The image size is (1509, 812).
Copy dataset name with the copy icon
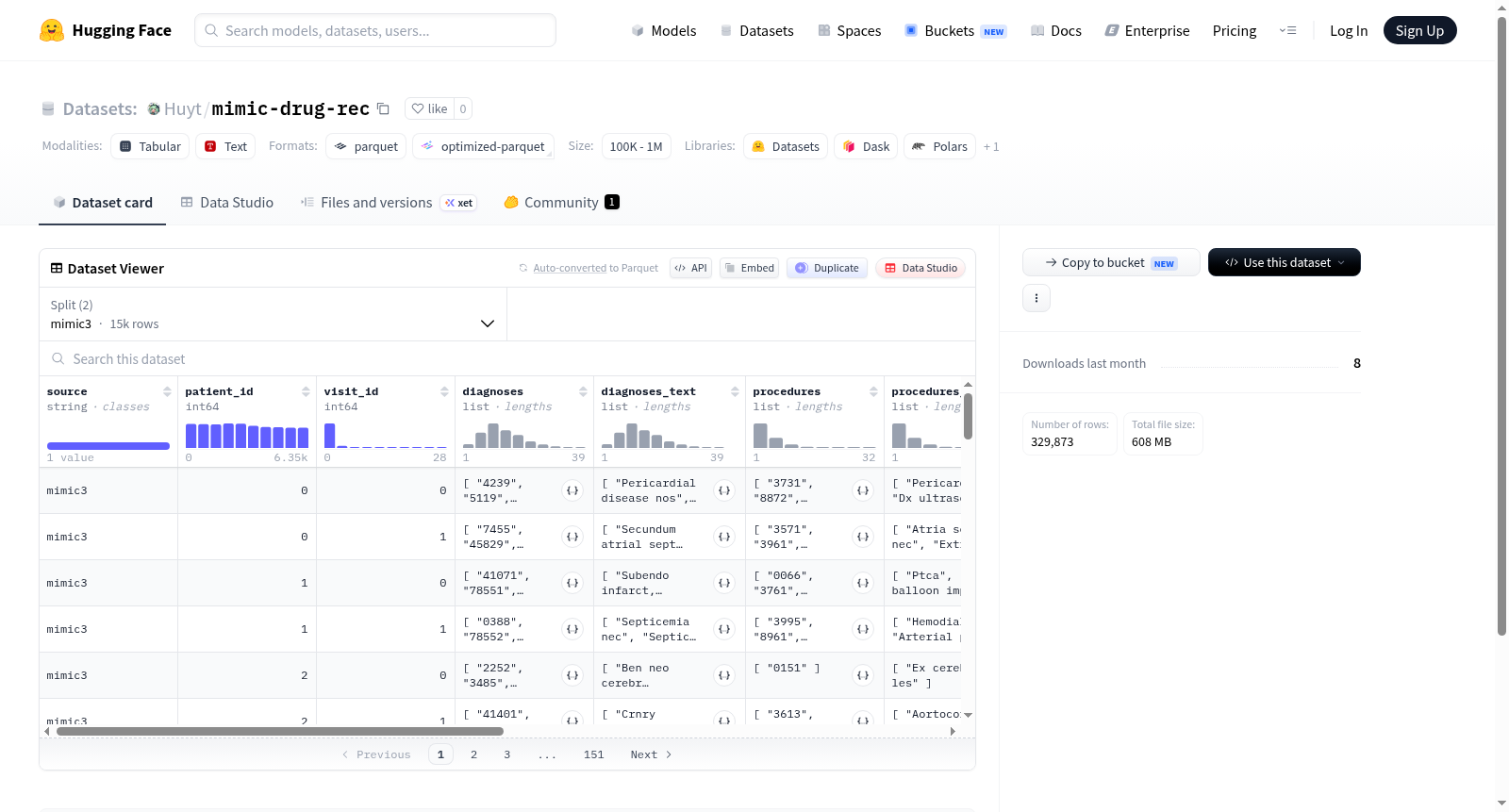click(383, 108)
